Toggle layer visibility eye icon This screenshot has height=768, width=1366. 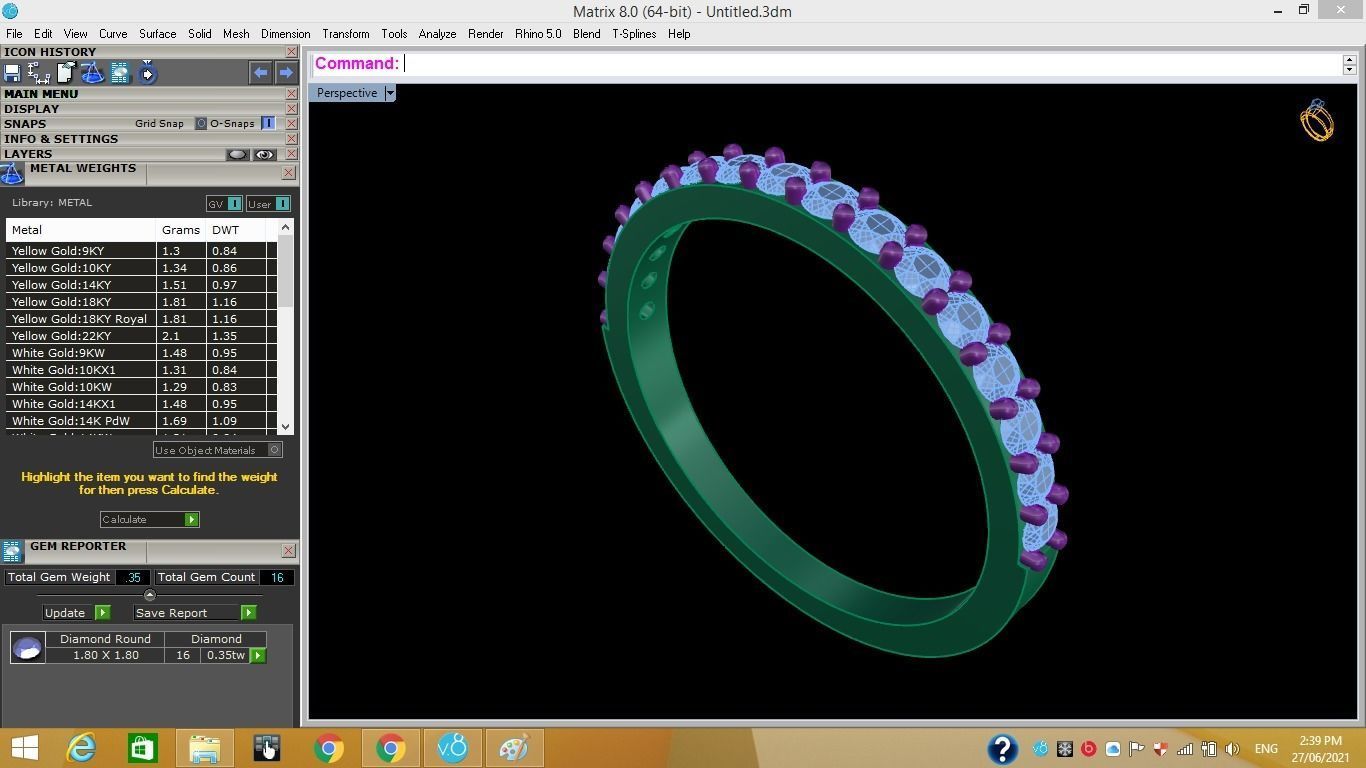pyautogui.click(x=264, y=154)
